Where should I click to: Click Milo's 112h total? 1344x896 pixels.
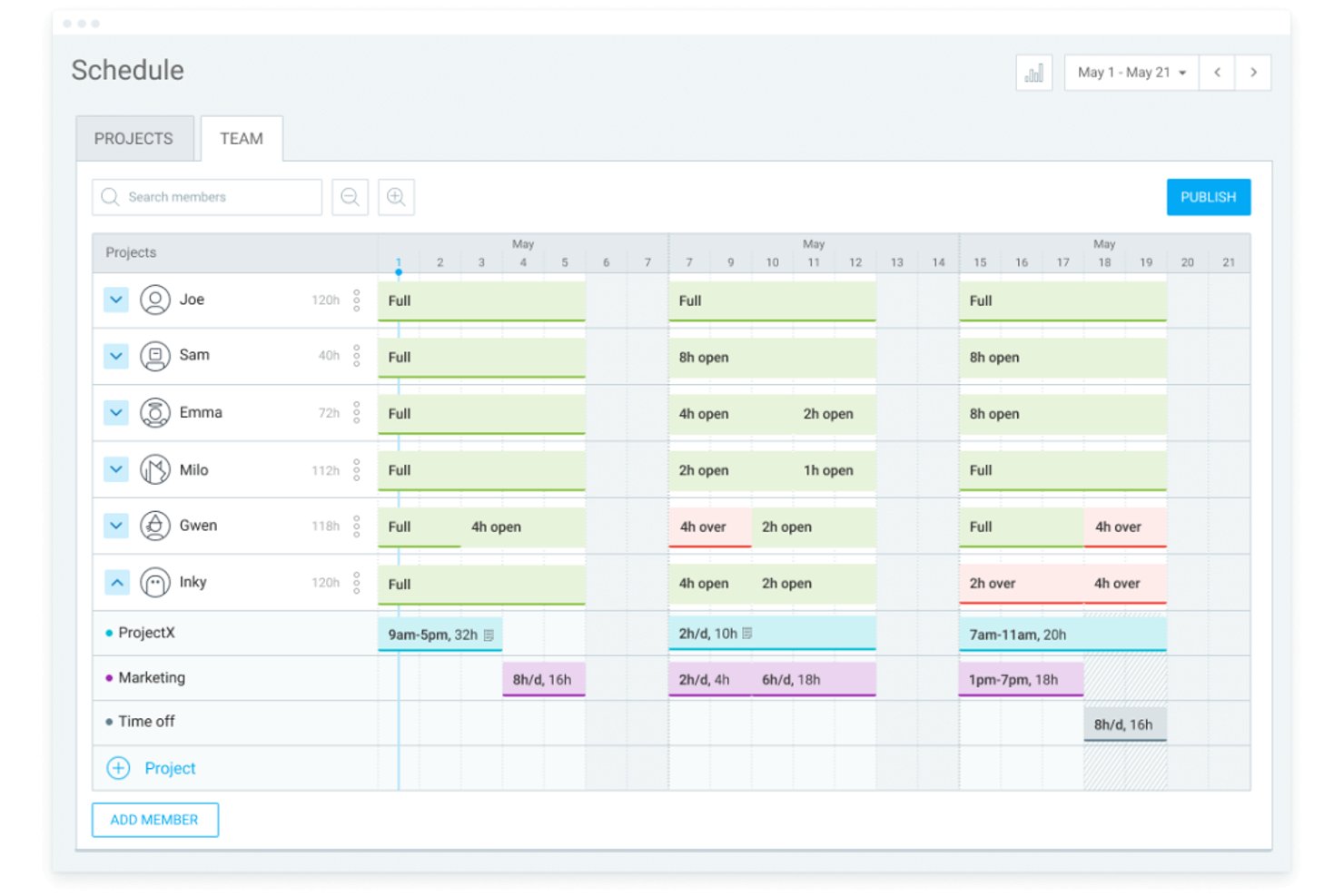pos(325,470)
